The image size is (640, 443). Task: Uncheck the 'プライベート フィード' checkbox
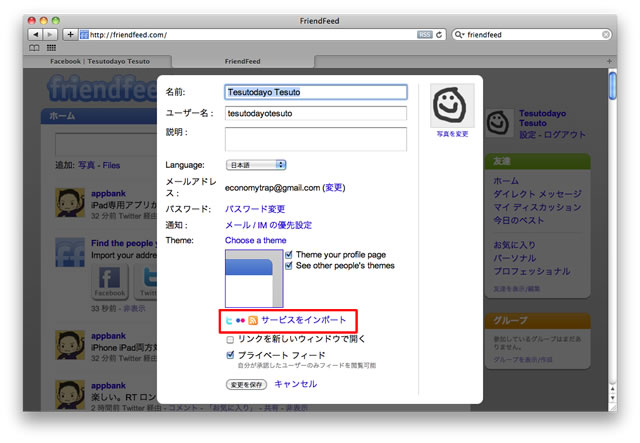coord(230,355)
